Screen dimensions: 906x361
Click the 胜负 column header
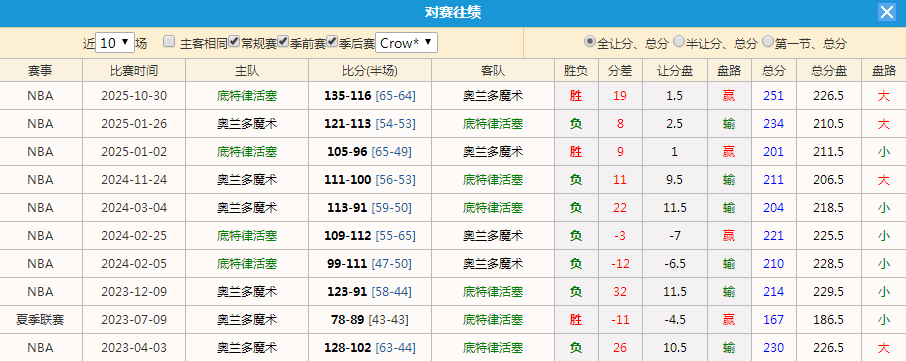(x=575, y=70)
